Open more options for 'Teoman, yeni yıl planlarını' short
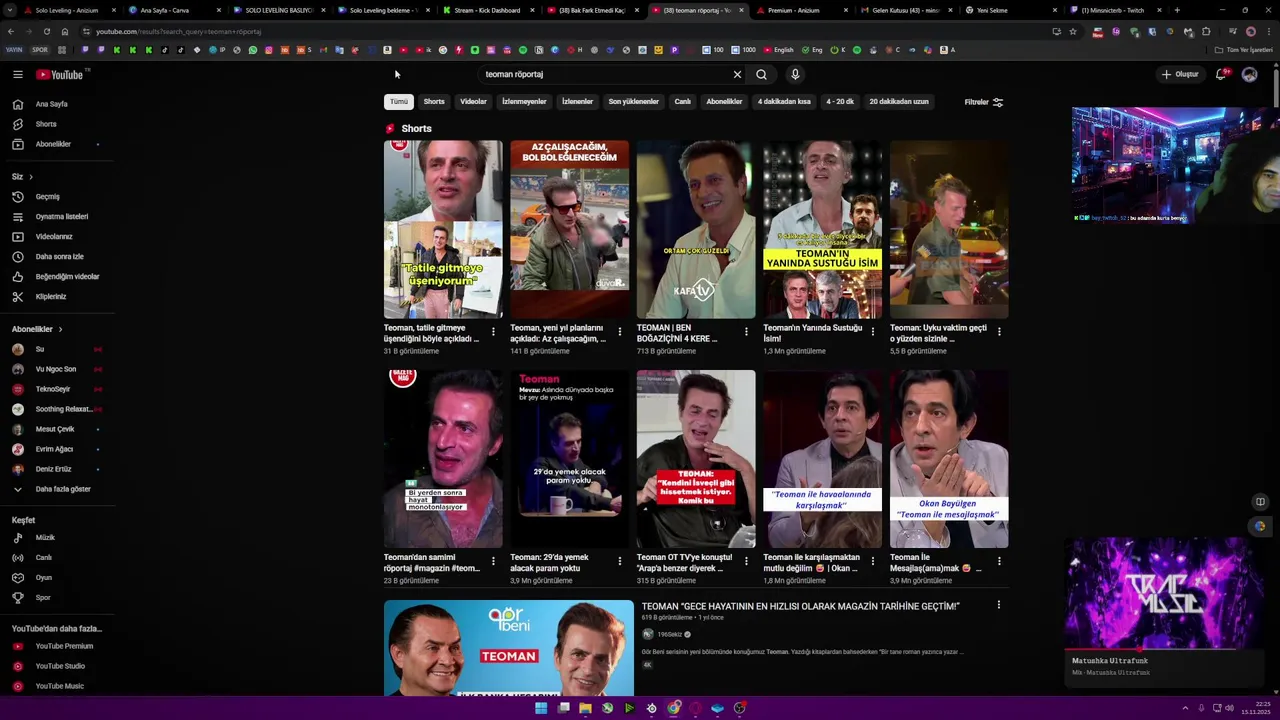The width and height of the screenshot is (1280, 720). [619, 332]
